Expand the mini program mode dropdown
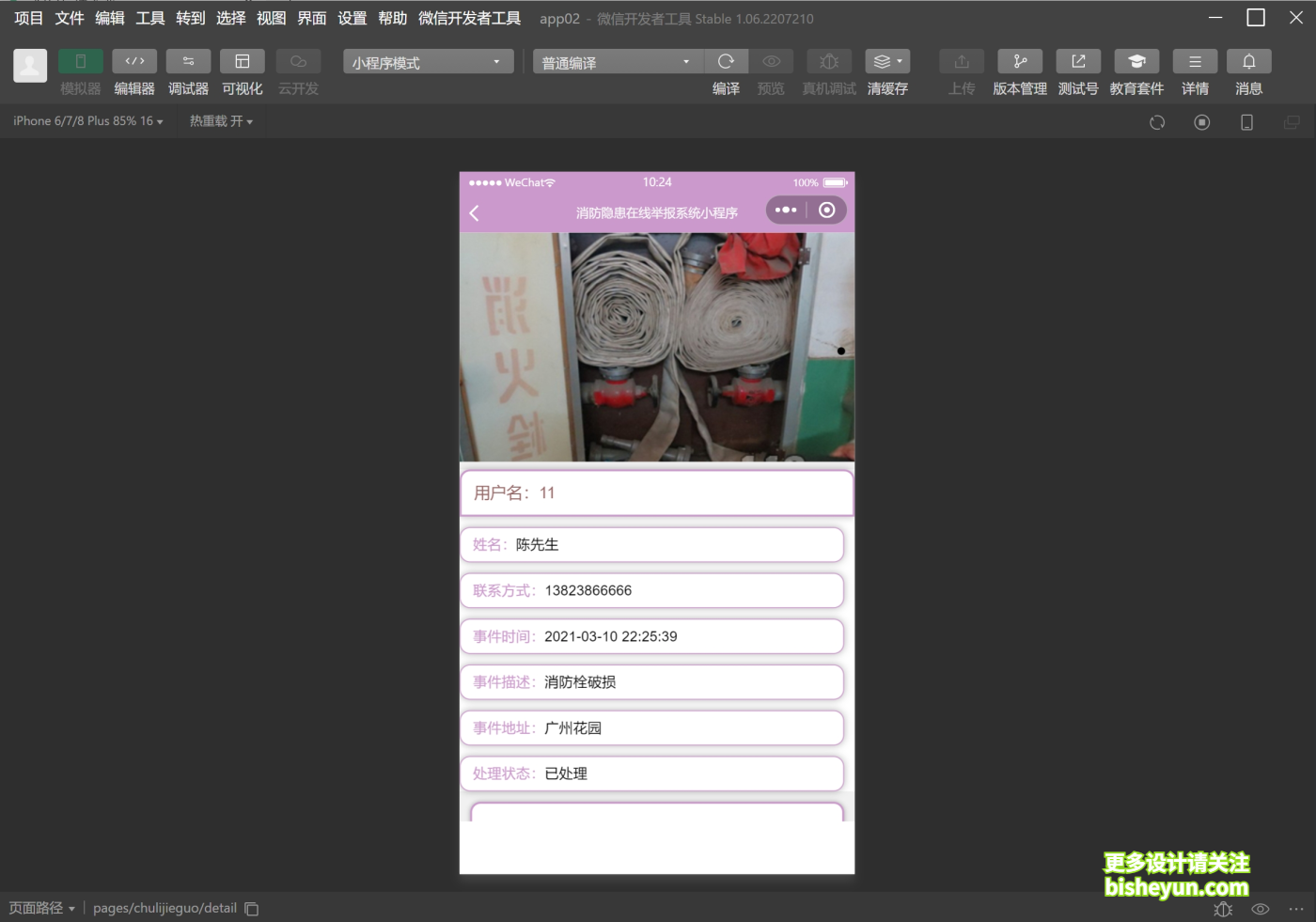 pyautogui.click(x=428, y=62)
